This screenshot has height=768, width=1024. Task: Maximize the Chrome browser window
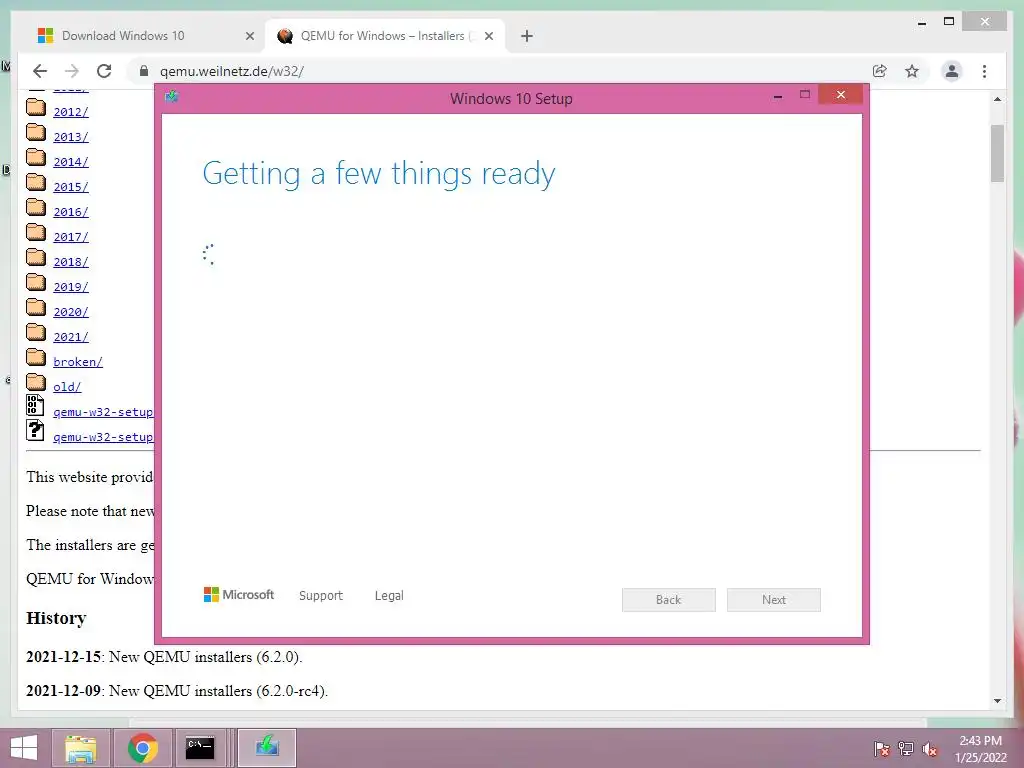949,22
